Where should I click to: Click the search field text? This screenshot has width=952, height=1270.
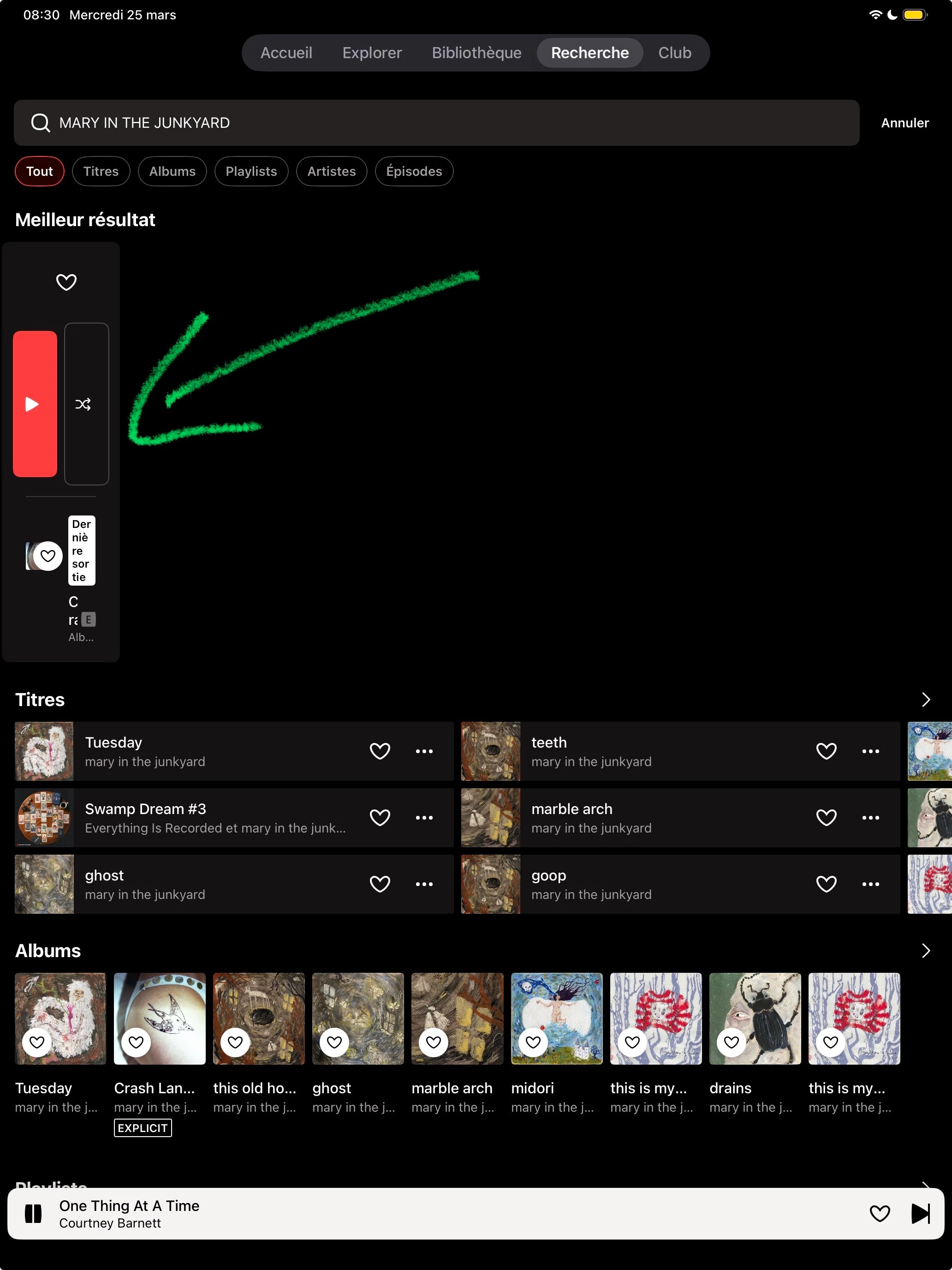tap(145, 123)
